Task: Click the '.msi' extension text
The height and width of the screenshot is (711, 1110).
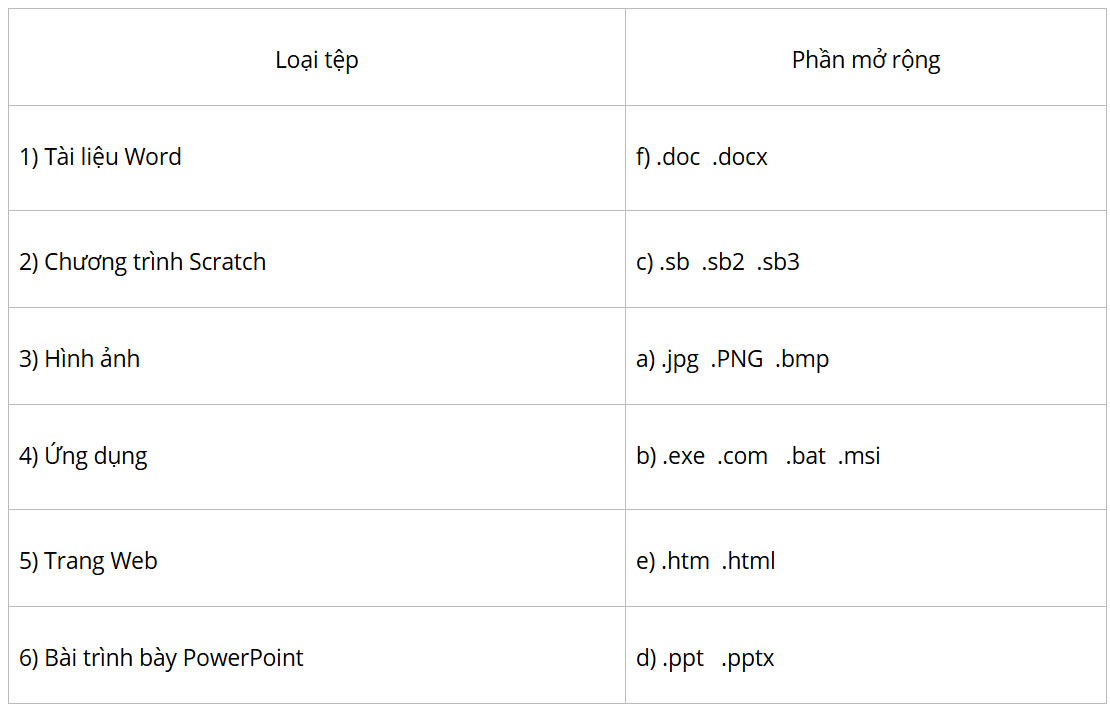Action: pos(859,455)
